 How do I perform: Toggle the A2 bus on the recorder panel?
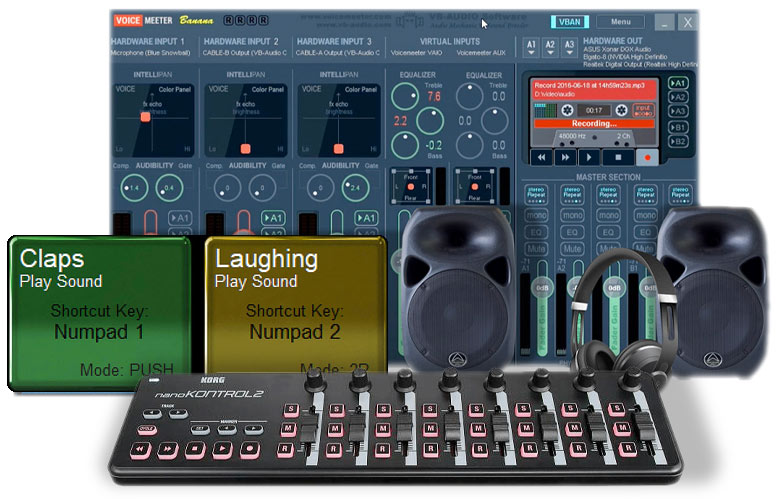click(x=678, y=97)
